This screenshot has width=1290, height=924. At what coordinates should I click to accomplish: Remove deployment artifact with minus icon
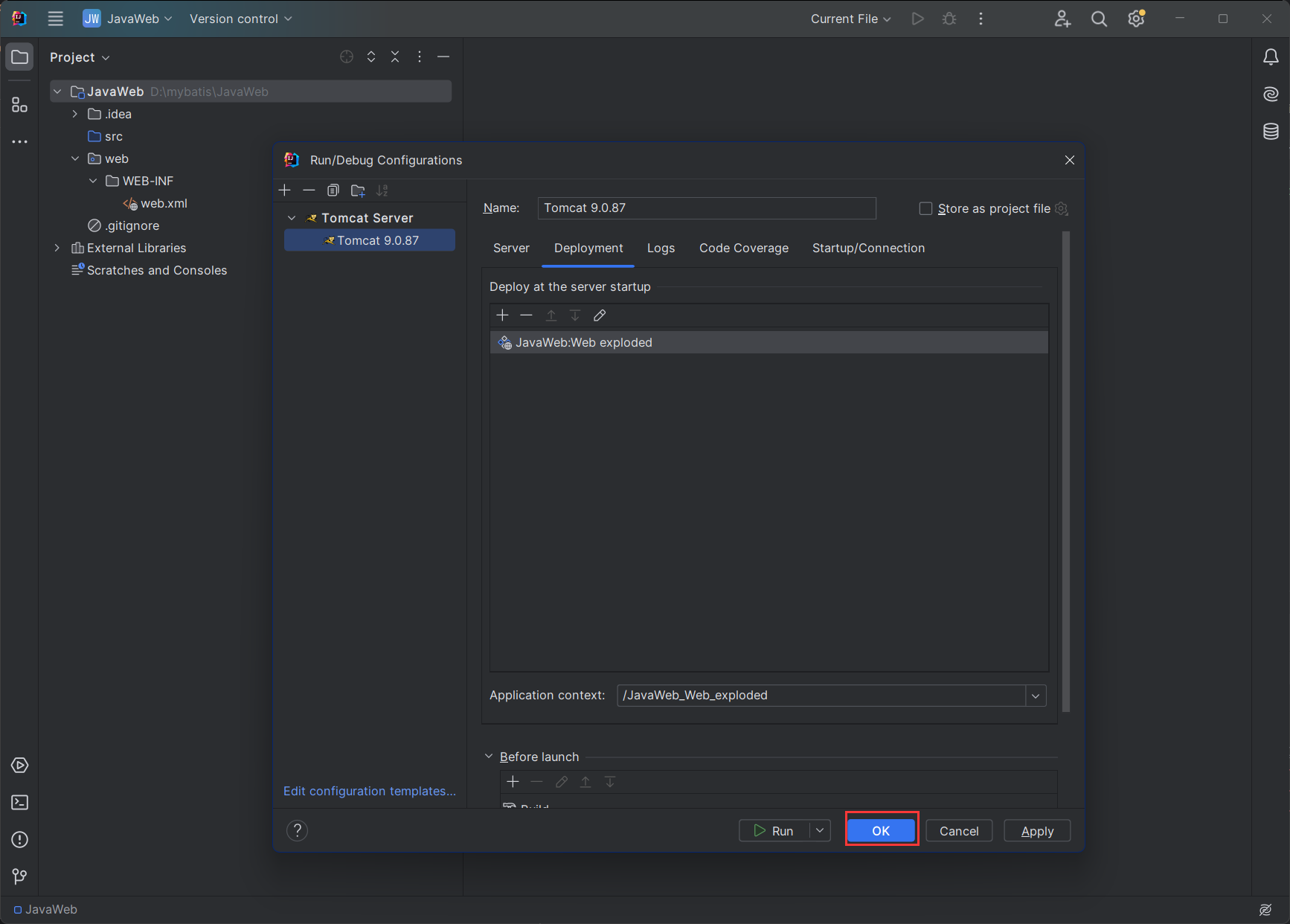coord(527,315)
